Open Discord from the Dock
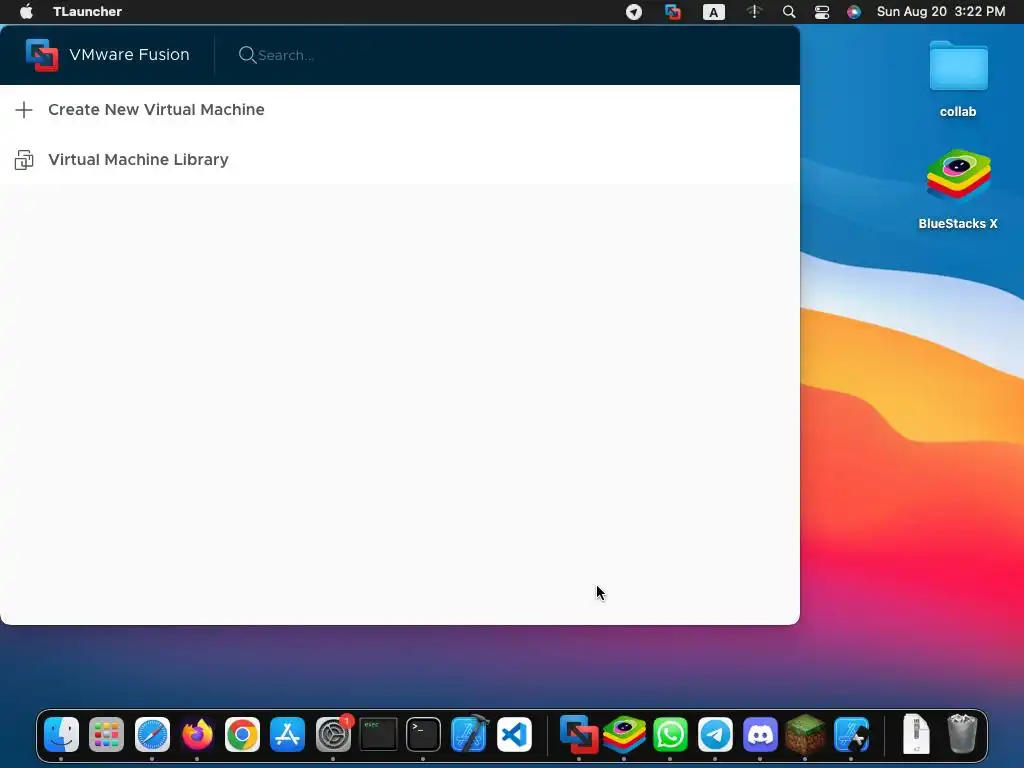 (x=760, y=735)
